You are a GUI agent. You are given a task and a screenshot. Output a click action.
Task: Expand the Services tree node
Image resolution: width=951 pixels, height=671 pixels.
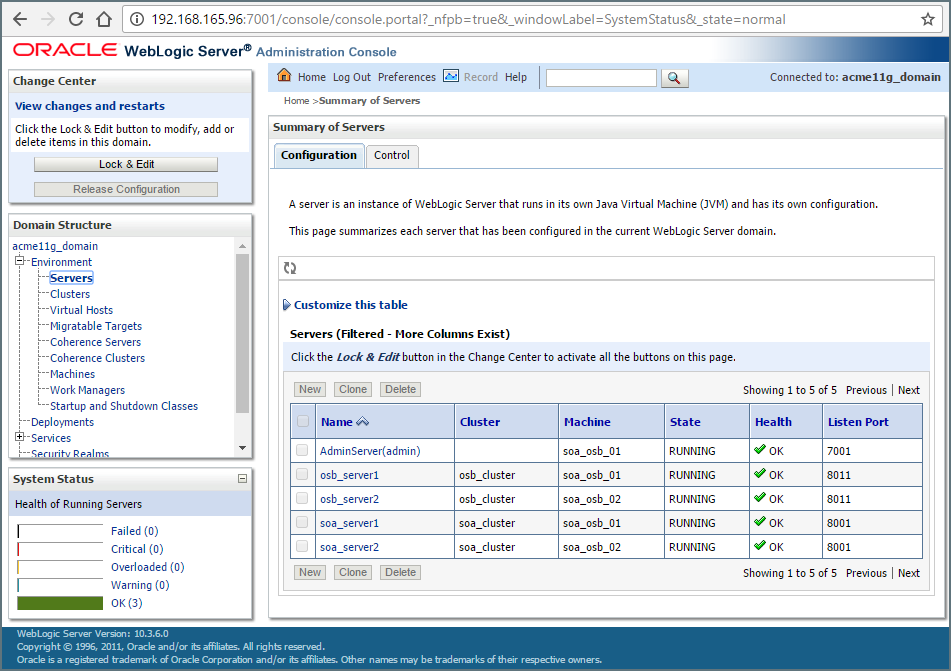19,438
